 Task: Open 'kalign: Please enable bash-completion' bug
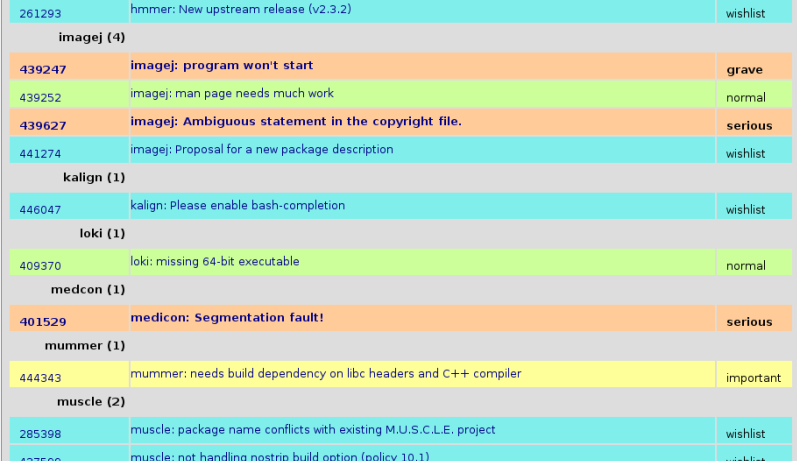[x=237, y=205]
